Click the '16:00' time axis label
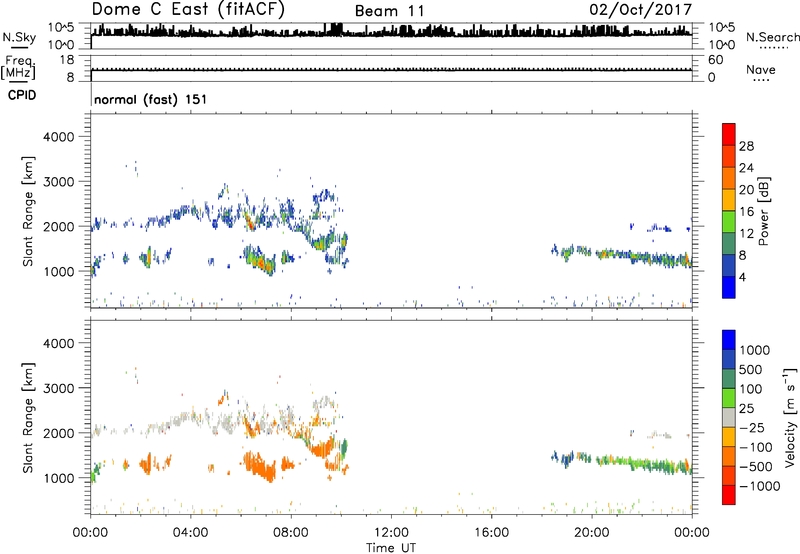800x554 pixels. coord(491,533)
